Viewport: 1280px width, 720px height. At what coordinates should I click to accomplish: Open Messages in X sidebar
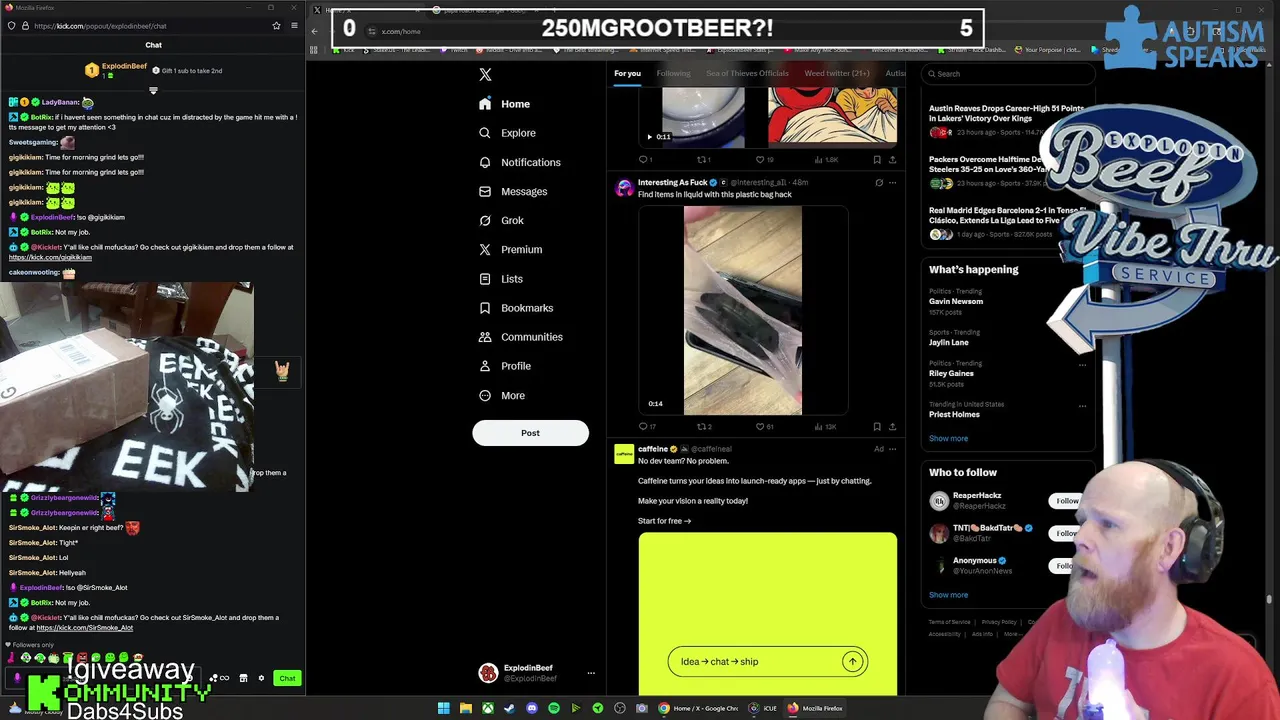[513, 191]
